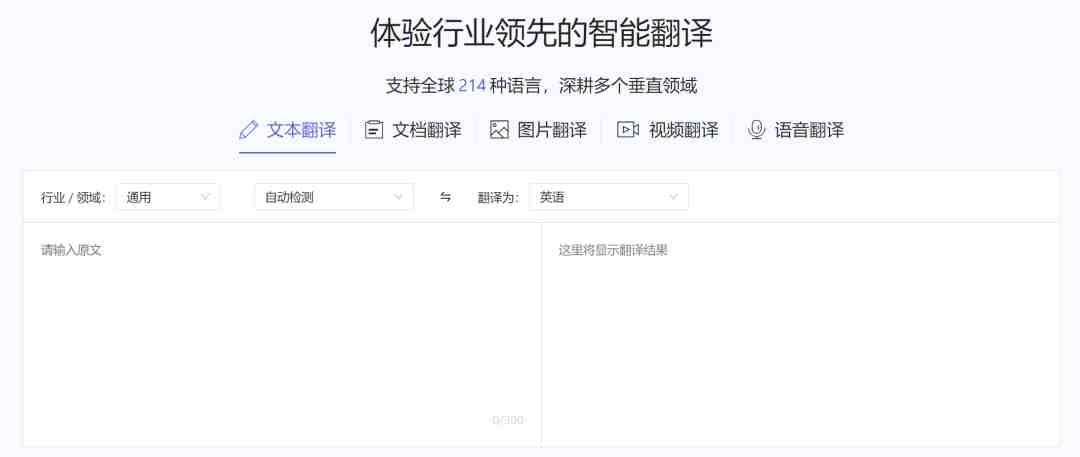The width and height of the screenshot is (1080, 457).
Task: Open the 通用 industry dropdown
Action: (168, 197)
